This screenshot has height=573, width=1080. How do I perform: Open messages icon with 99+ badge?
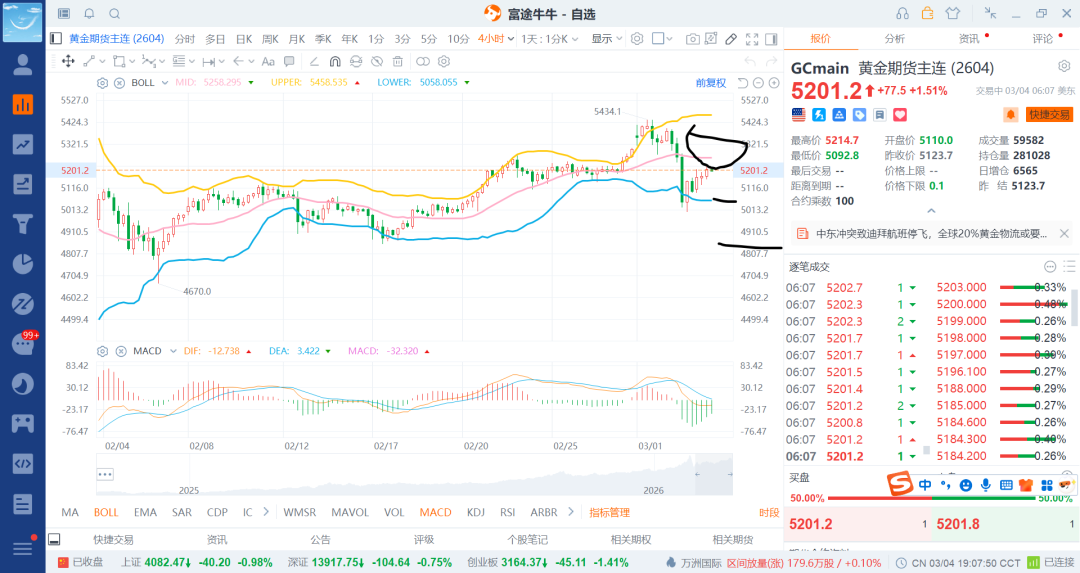pyautogui.click(x=23, y=344)
